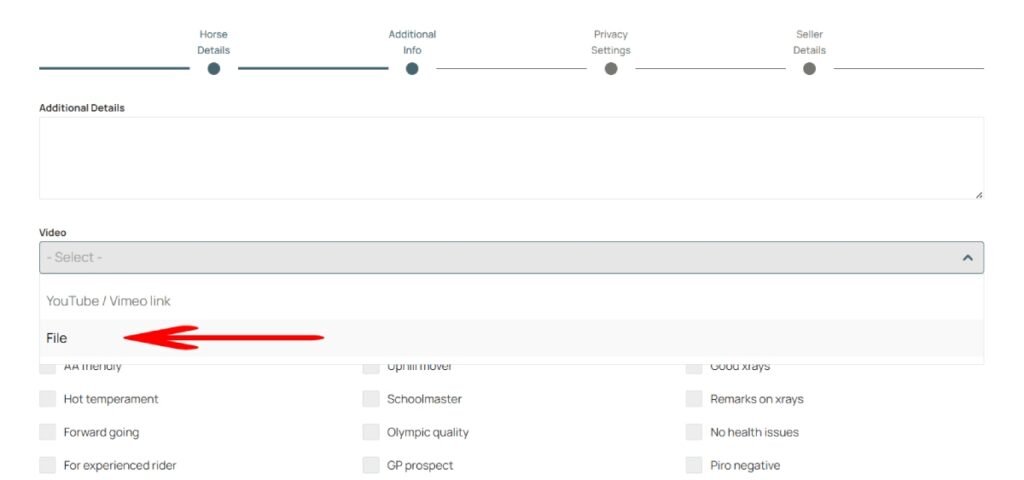The height and width of the screenshot is (480, 1024).
Task: Jump to Privacy Settings step circle
Action: click(611, 69)
